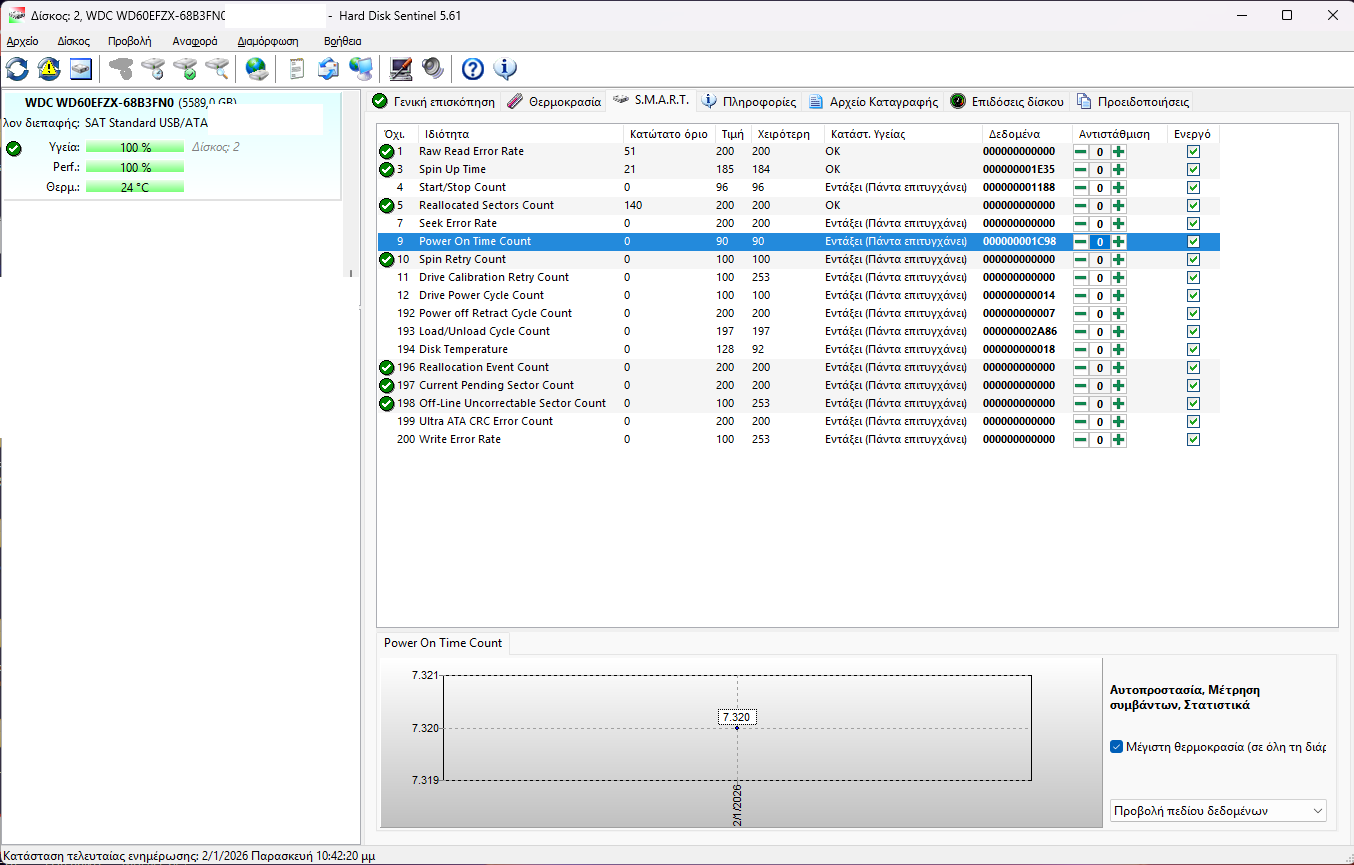
Task: Click the disk with magnifying glass toolbar icon
Action: coord(217,69)
